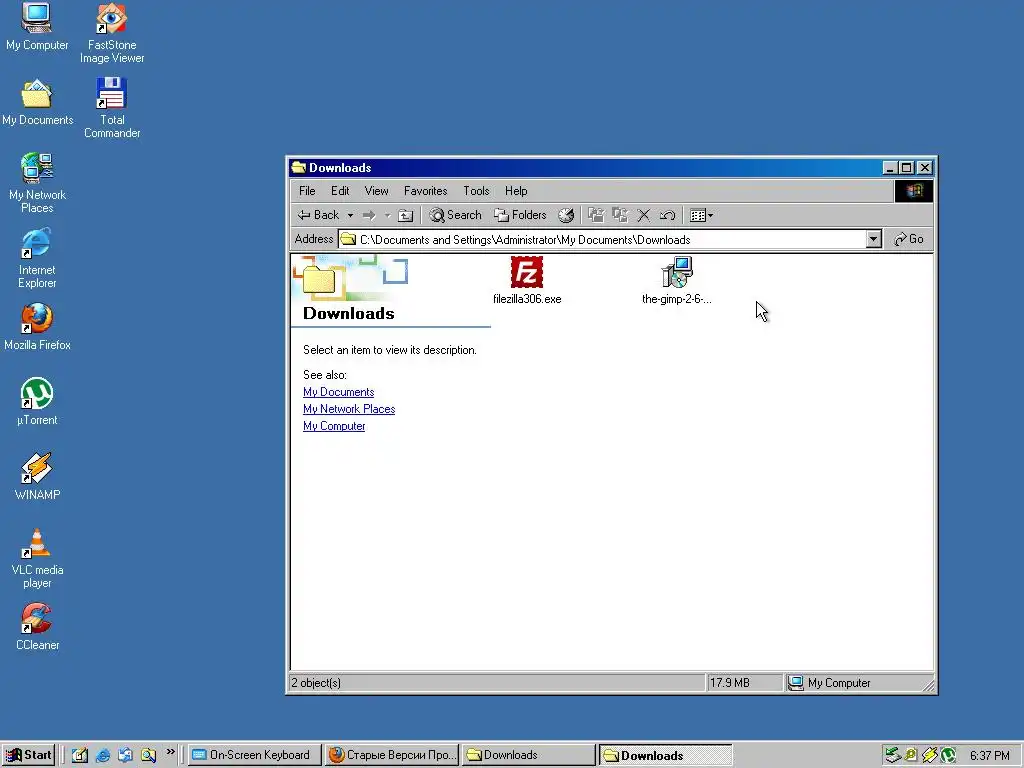Screen dimensions: 1024x768
Task: Switch to Firefox Старые Версии taskbar button
Action: point(392,755)
